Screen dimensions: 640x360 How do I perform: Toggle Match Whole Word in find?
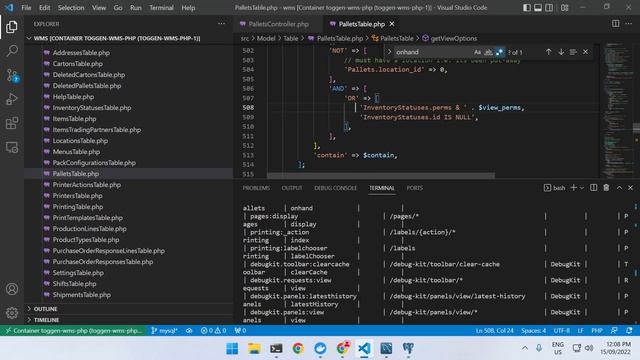click(x=488, y=52)
